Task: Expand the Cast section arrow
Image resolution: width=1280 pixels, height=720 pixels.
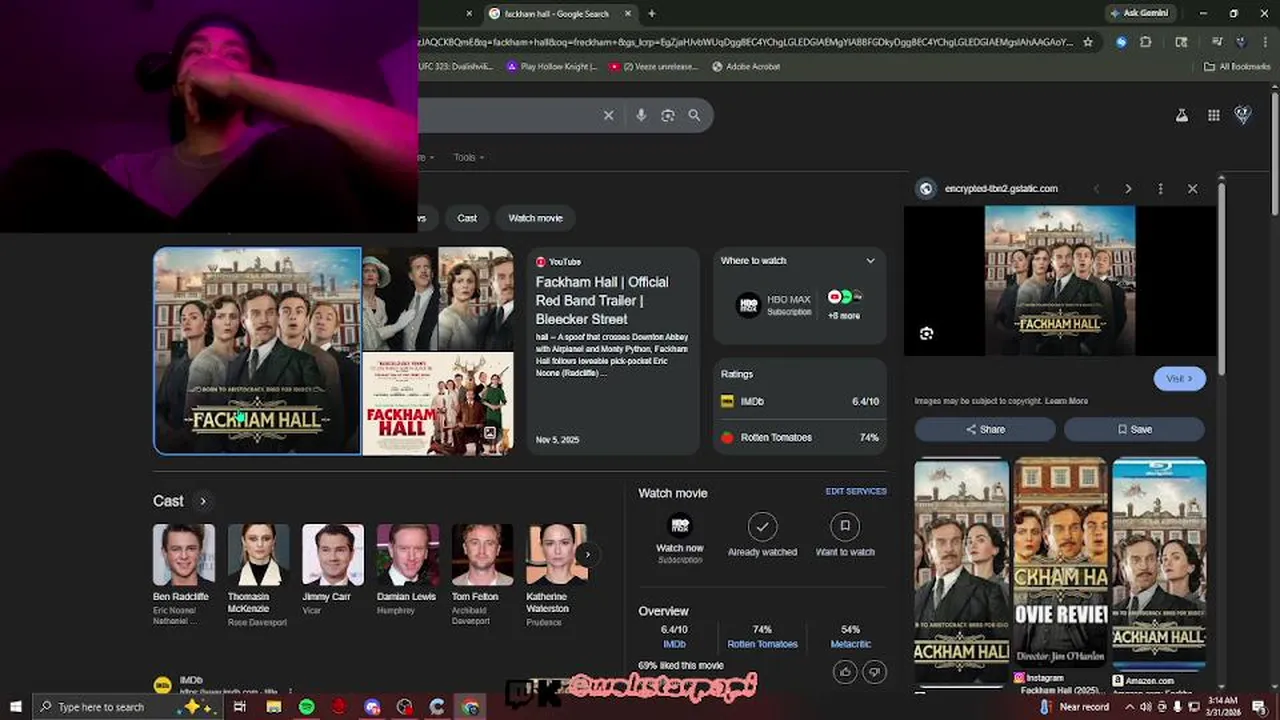Action: pyautogui.click(x=203, y=501)
